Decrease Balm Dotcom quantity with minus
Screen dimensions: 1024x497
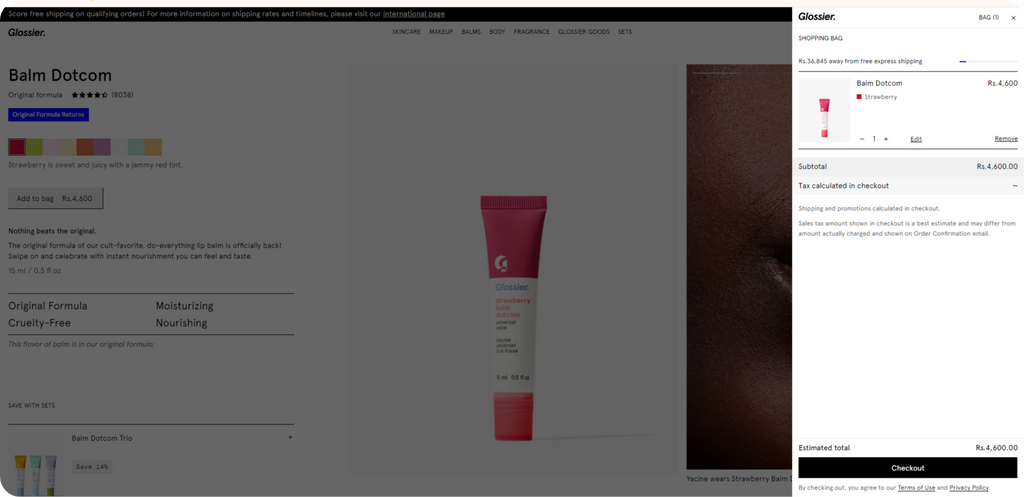pos(862,139)
